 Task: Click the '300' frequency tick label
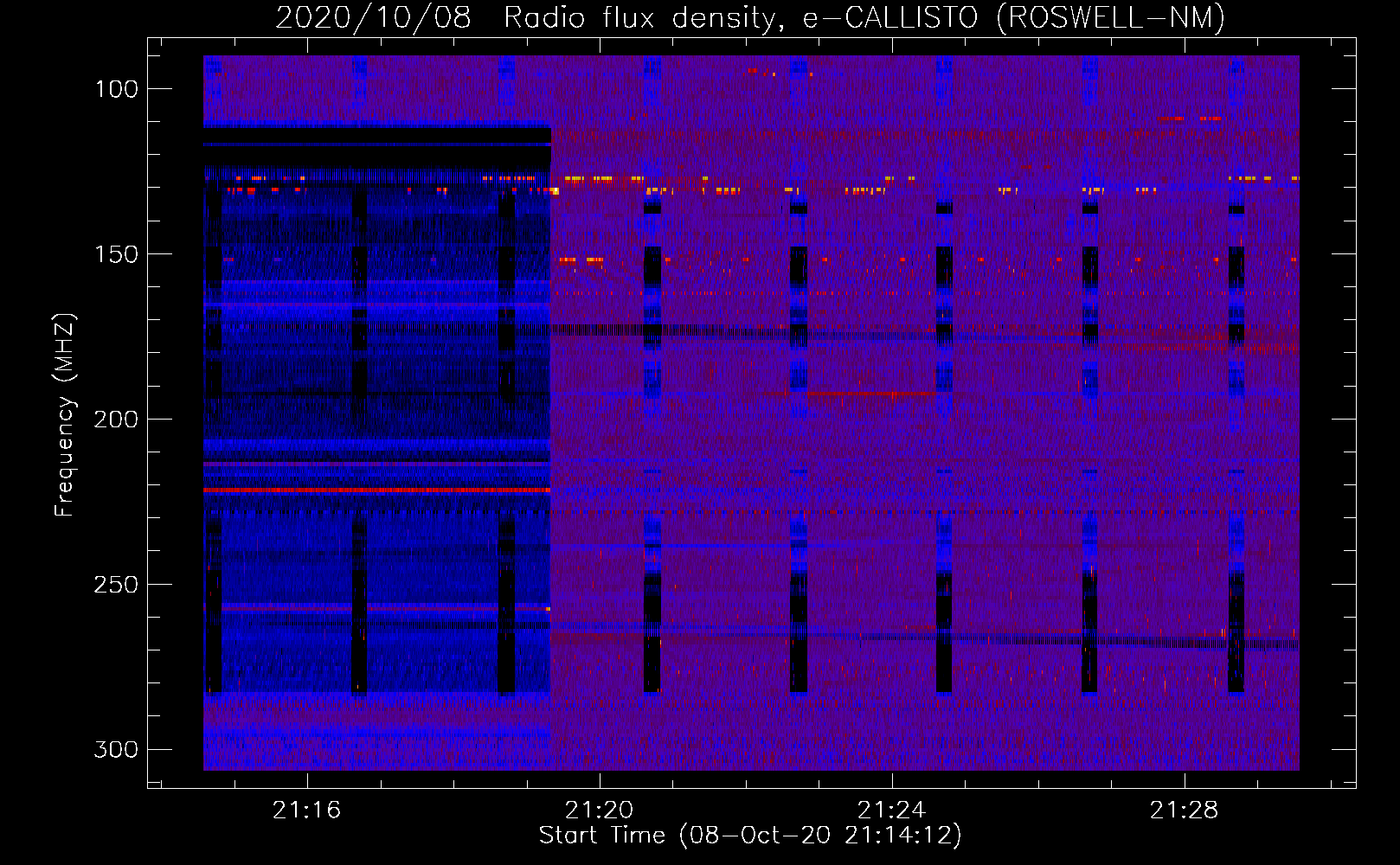[116, 749]
